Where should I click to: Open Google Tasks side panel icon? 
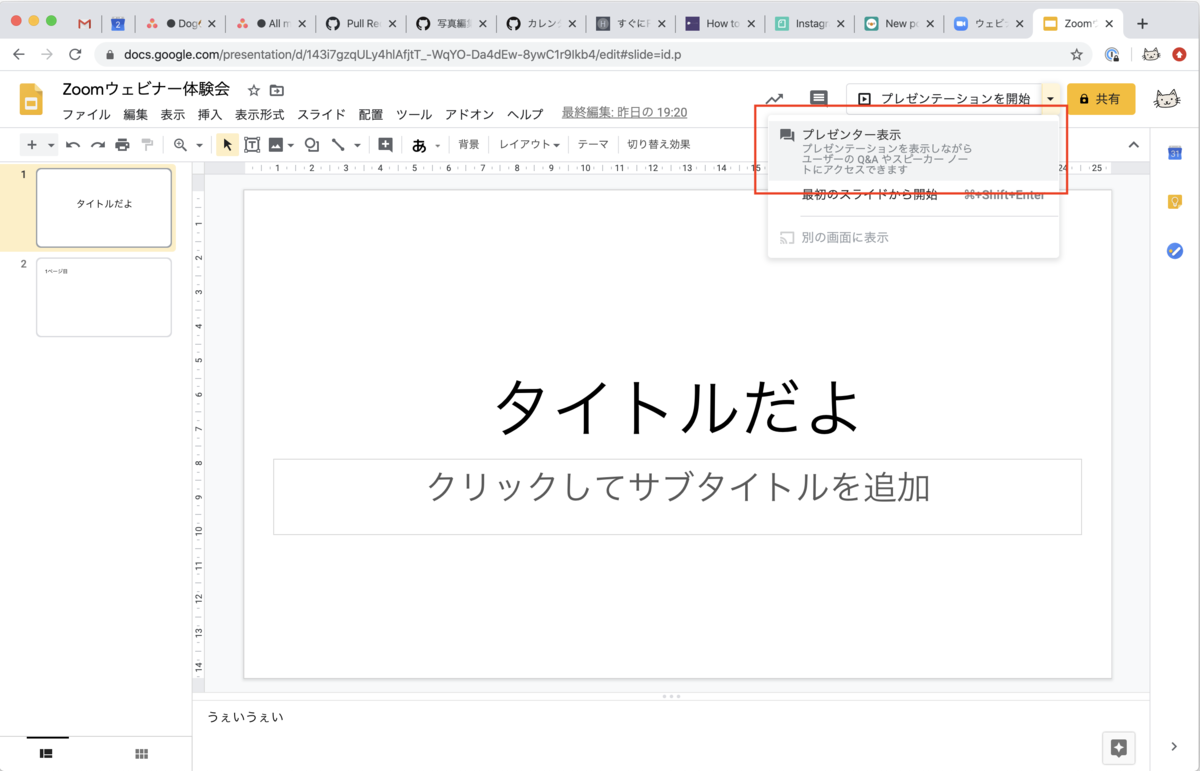(1175, 251)
